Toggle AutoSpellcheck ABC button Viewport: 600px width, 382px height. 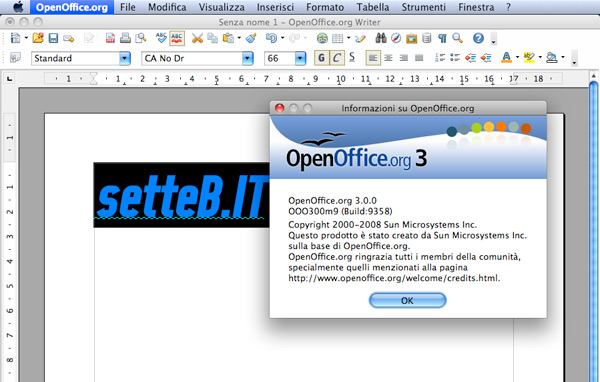point(177,38)
